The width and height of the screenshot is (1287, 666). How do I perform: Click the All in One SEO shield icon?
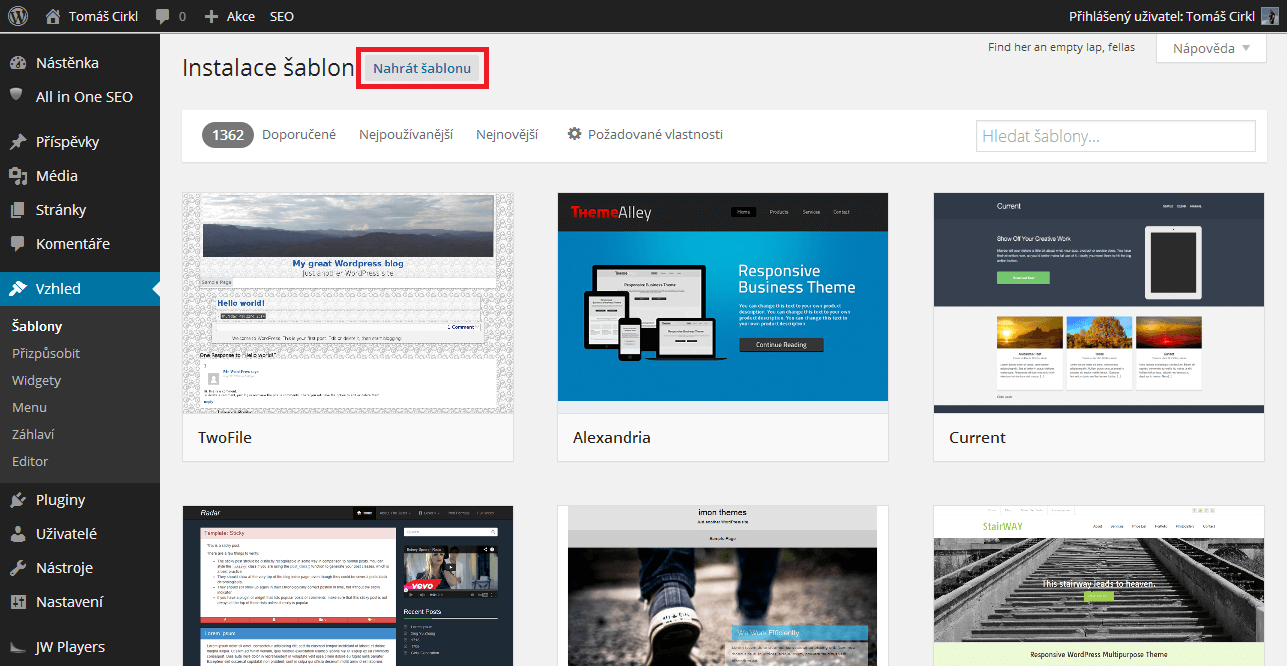tap(17, 95)
